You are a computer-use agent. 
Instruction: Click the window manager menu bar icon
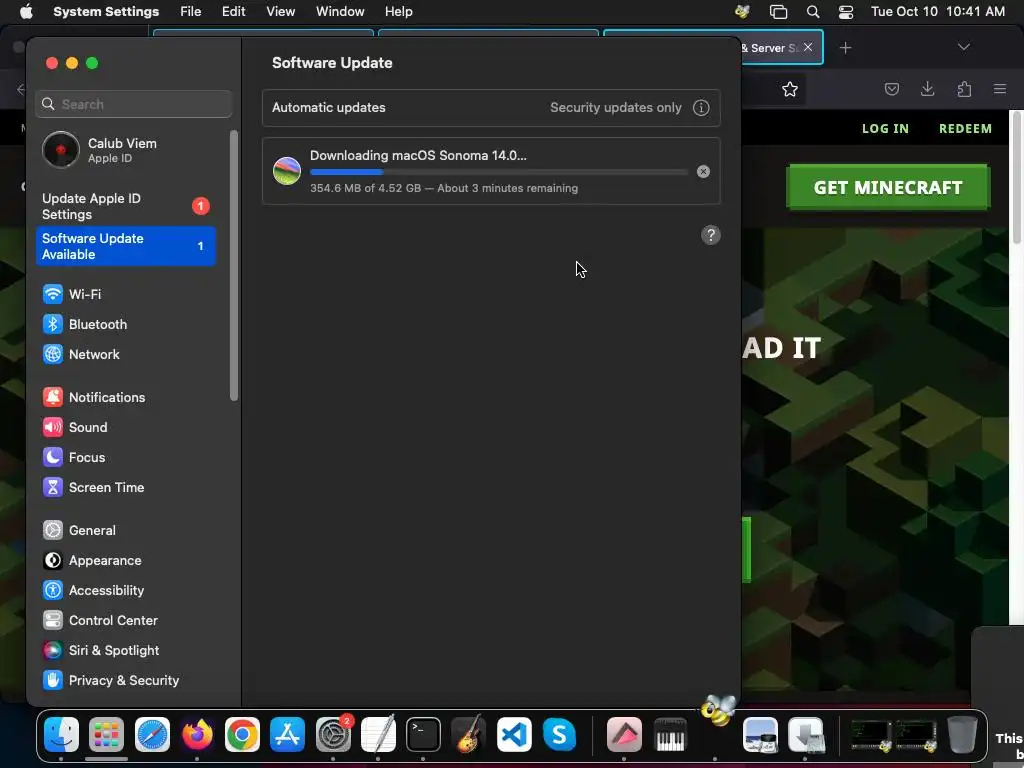click(778, 12)
